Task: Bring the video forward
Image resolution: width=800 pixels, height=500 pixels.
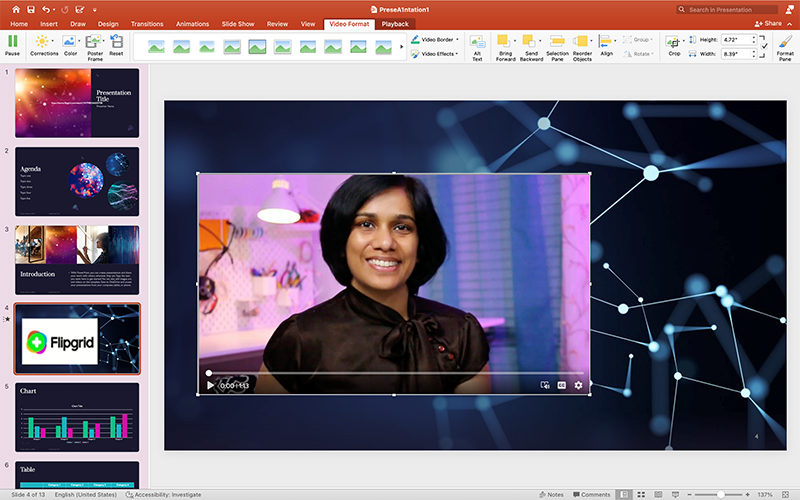Action: point(504,47)
